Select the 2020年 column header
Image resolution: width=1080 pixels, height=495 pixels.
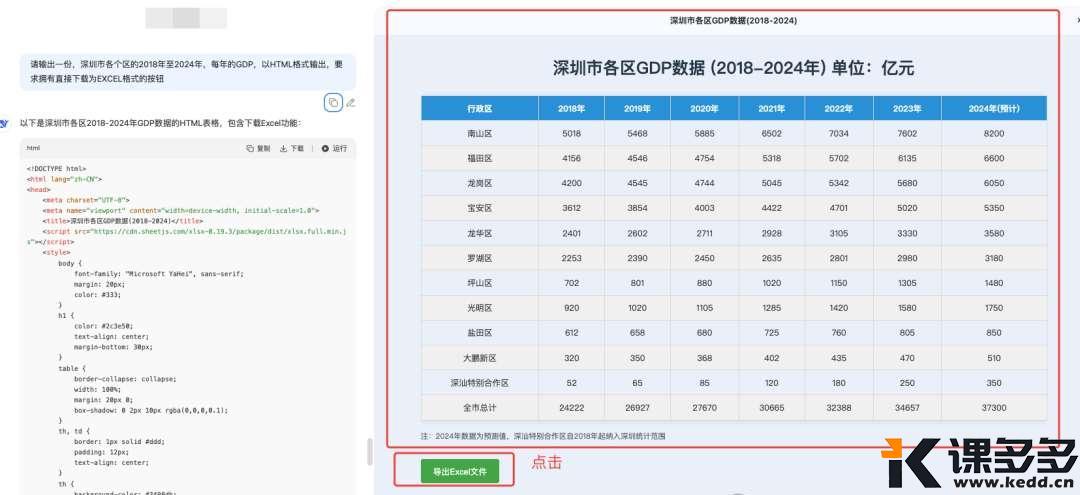pyautogui.click(x=704, y=109)
